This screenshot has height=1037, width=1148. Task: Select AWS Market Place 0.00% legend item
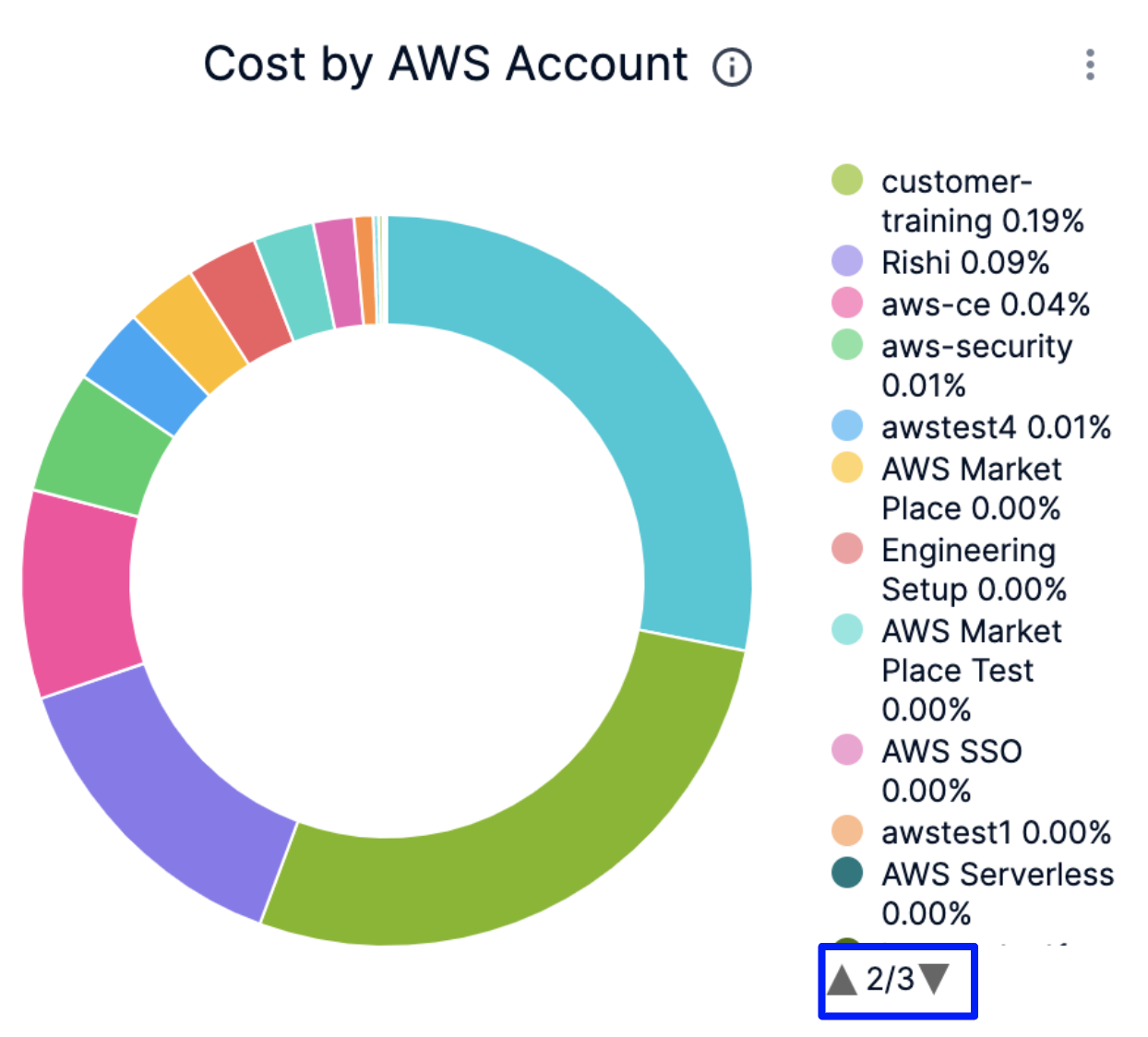[x=971, y=488]
